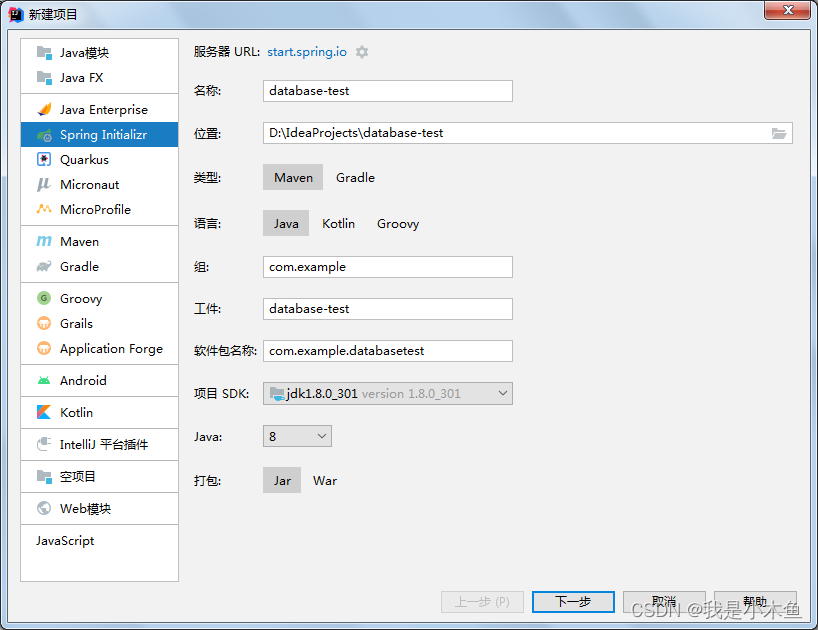The width and height of the screenshot is (818, 630).
Task: Click the 工件 input field
Action: [x=388, y=309]
